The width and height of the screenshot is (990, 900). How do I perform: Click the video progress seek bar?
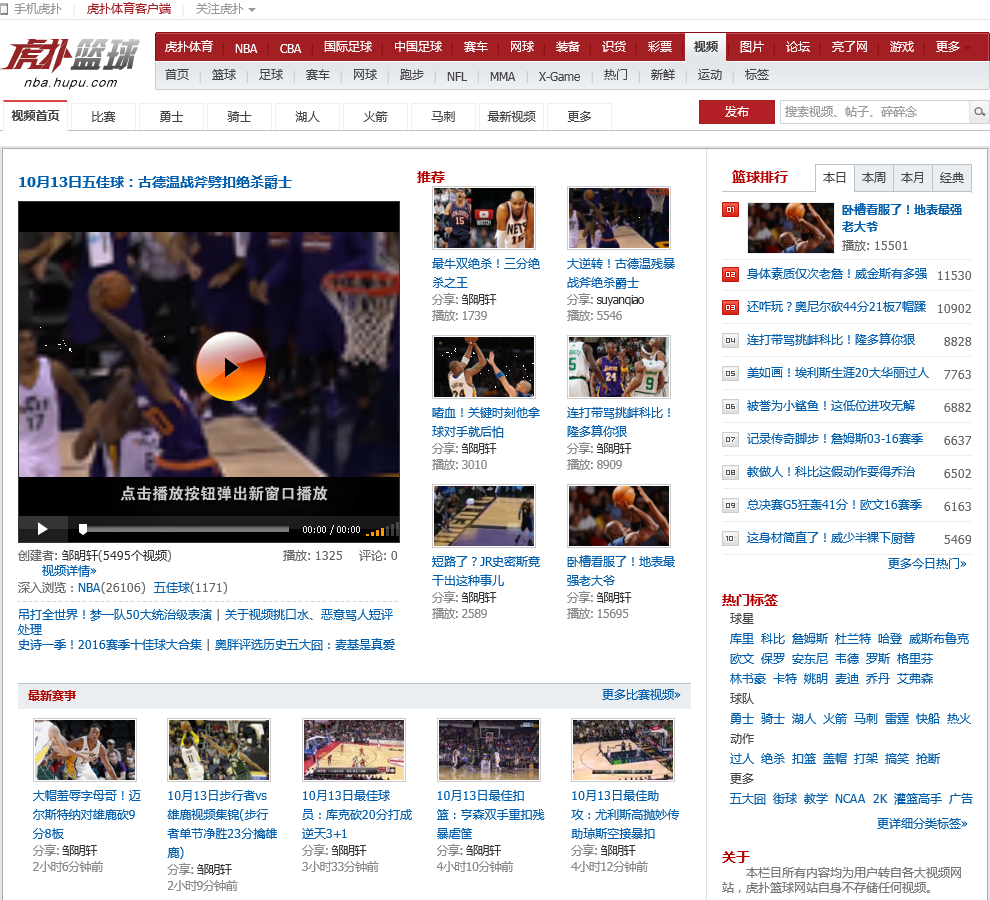(184, 529)
